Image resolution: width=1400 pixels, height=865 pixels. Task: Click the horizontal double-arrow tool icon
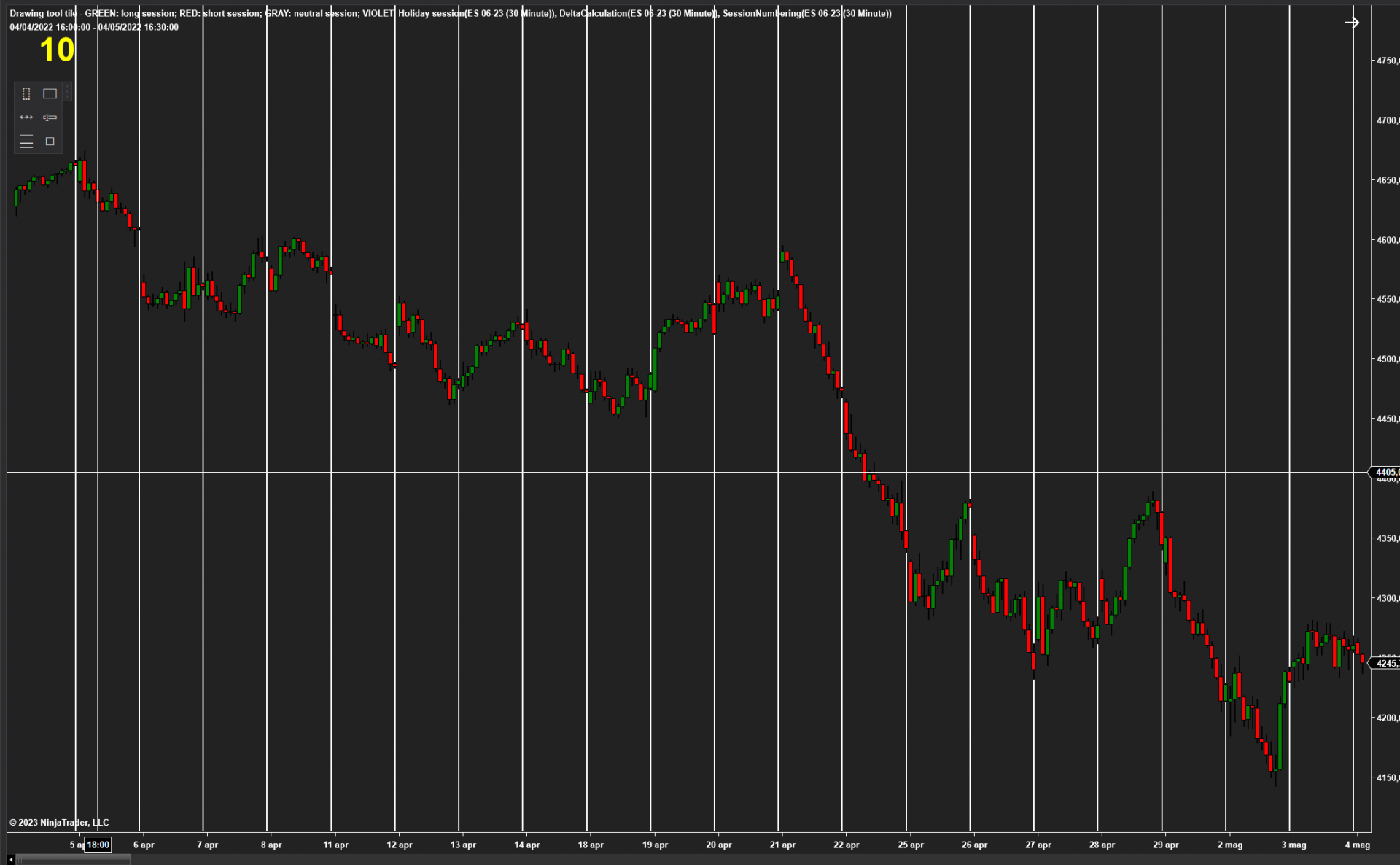(26, 117)
